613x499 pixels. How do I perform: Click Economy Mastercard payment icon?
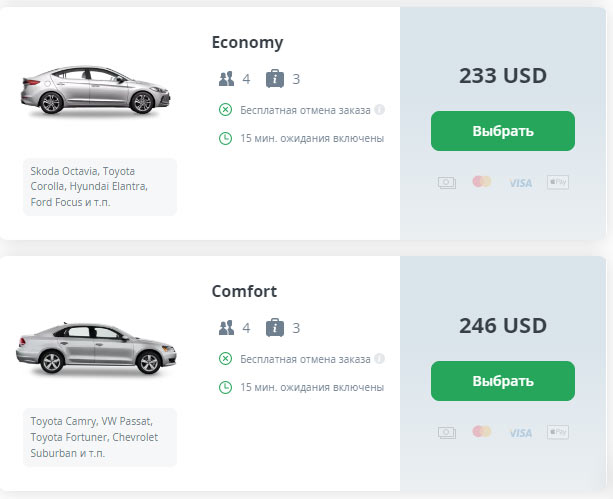click(x=482, y=182)
